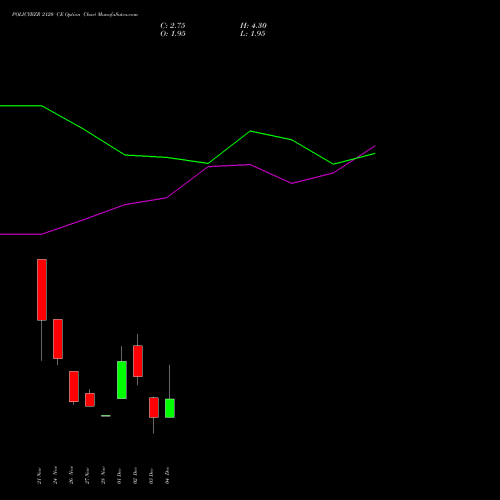Click the high value 'H: 4.30'
The image size is (500, 500).
click(x=253, y=26)
